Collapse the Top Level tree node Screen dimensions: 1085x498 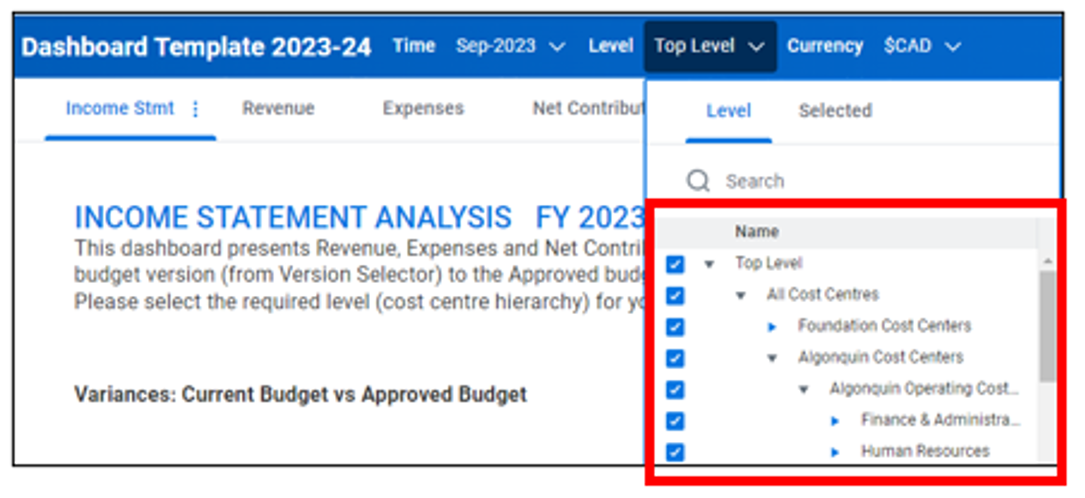coord(709,264)
